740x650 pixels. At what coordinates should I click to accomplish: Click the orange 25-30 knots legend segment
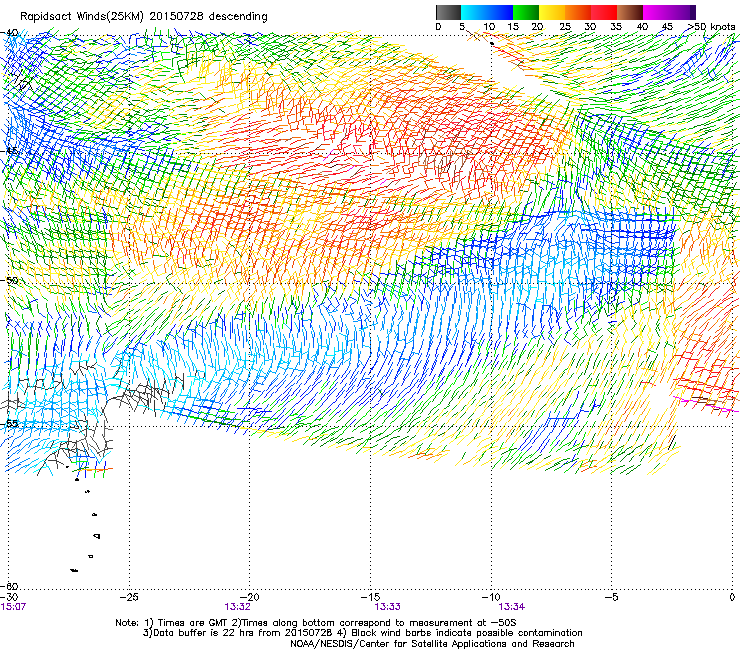pos(578,12)
